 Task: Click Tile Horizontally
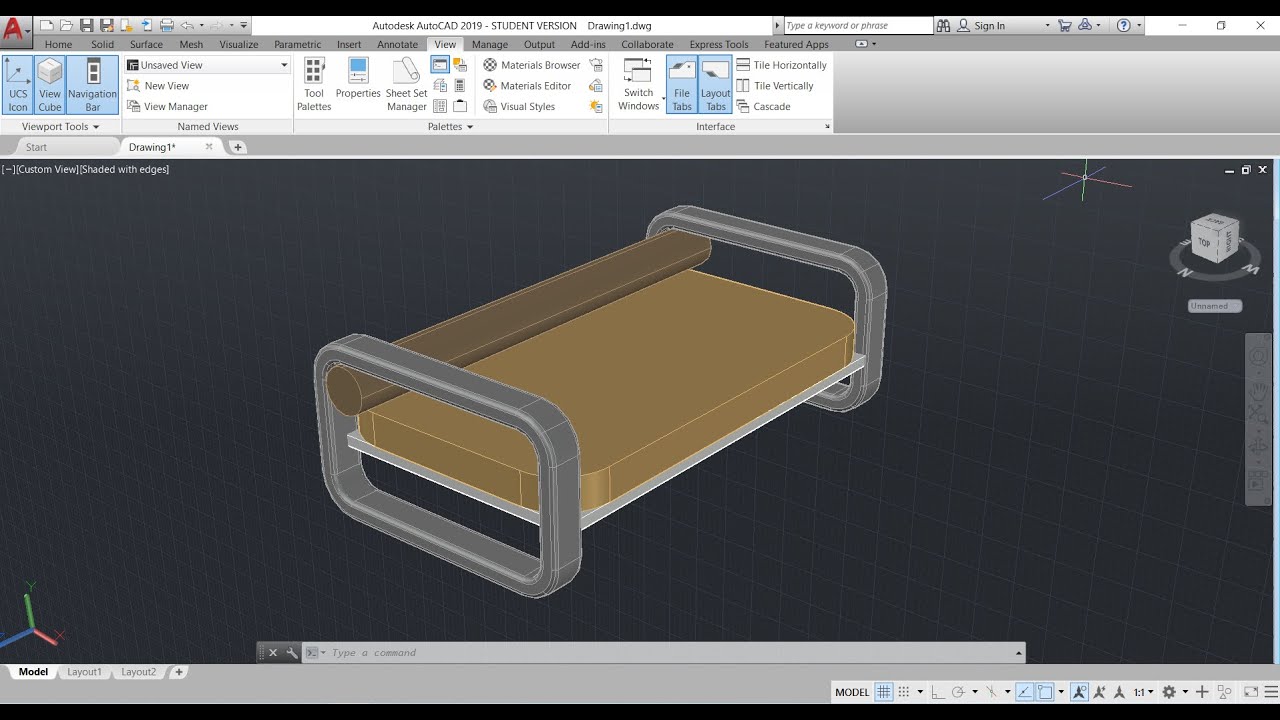coord(782,65)
